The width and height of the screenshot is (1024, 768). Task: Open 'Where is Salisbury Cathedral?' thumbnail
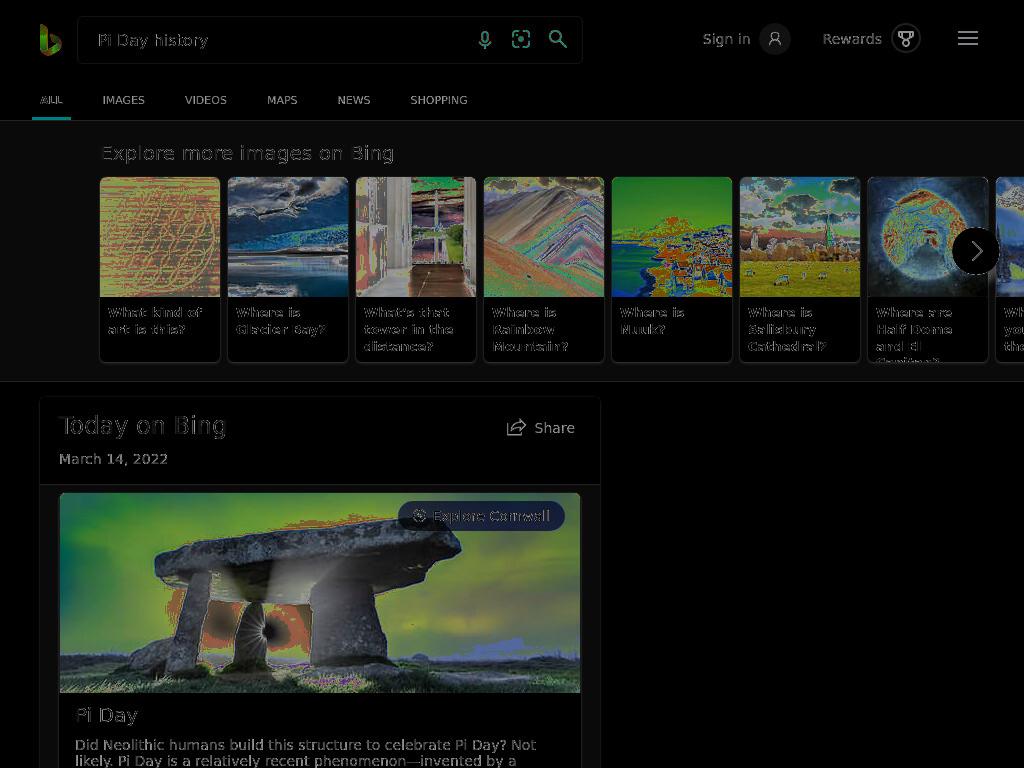(800, 237)
